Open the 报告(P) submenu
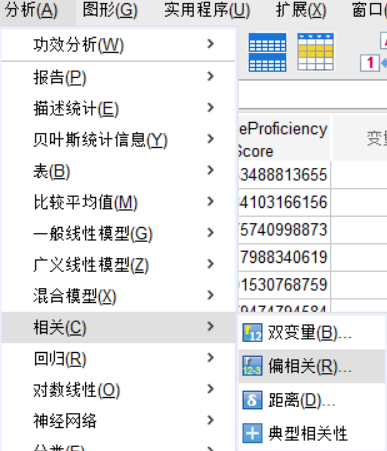The image size is (387, 451). tap(118, 77)
